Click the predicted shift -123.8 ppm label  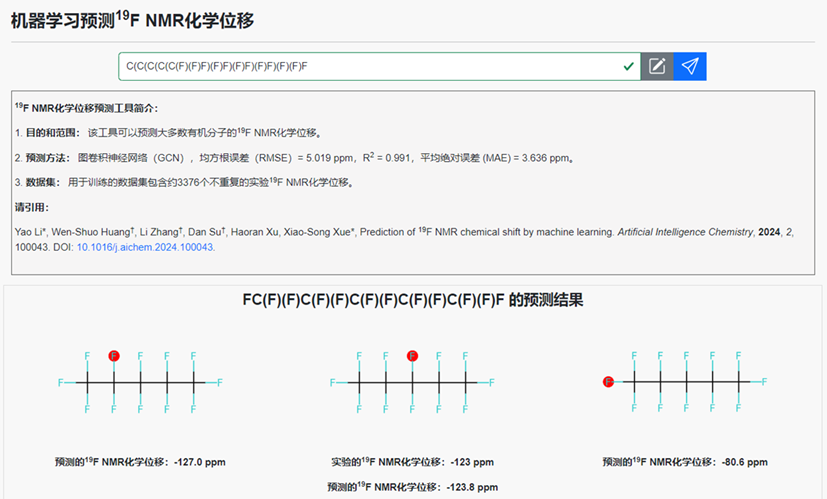pos(412,486)
